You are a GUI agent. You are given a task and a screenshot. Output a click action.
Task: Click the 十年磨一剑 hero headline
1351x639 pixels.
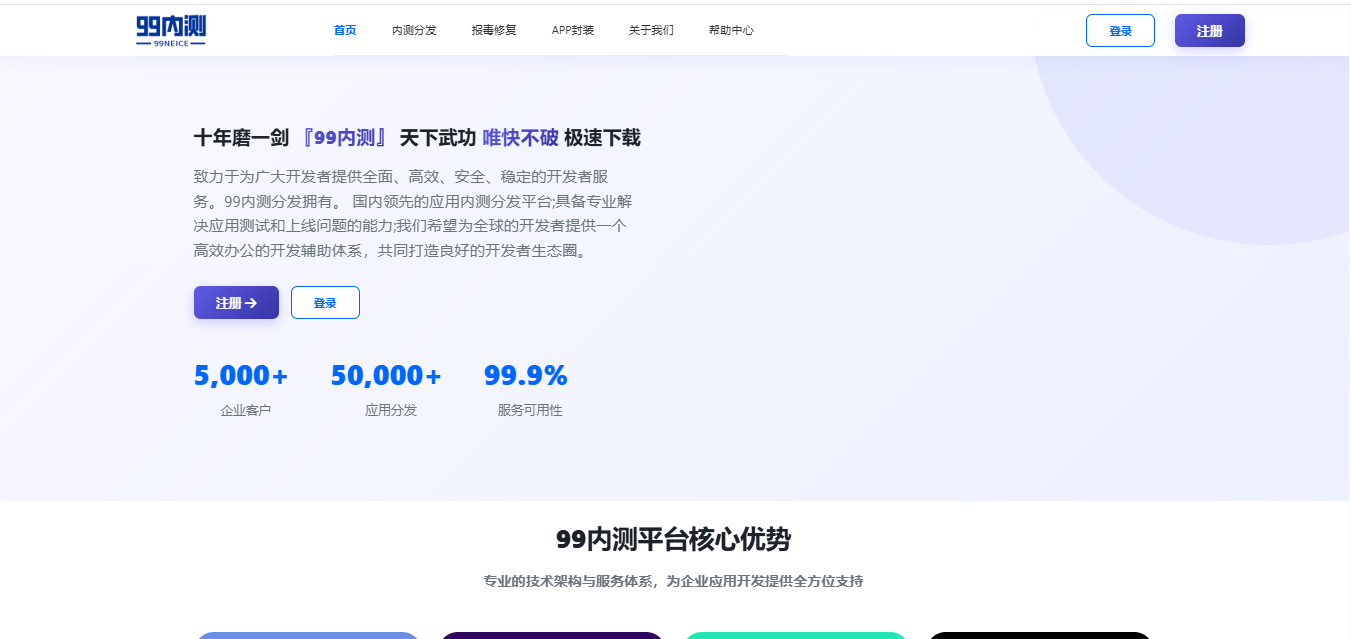[417, 138]
